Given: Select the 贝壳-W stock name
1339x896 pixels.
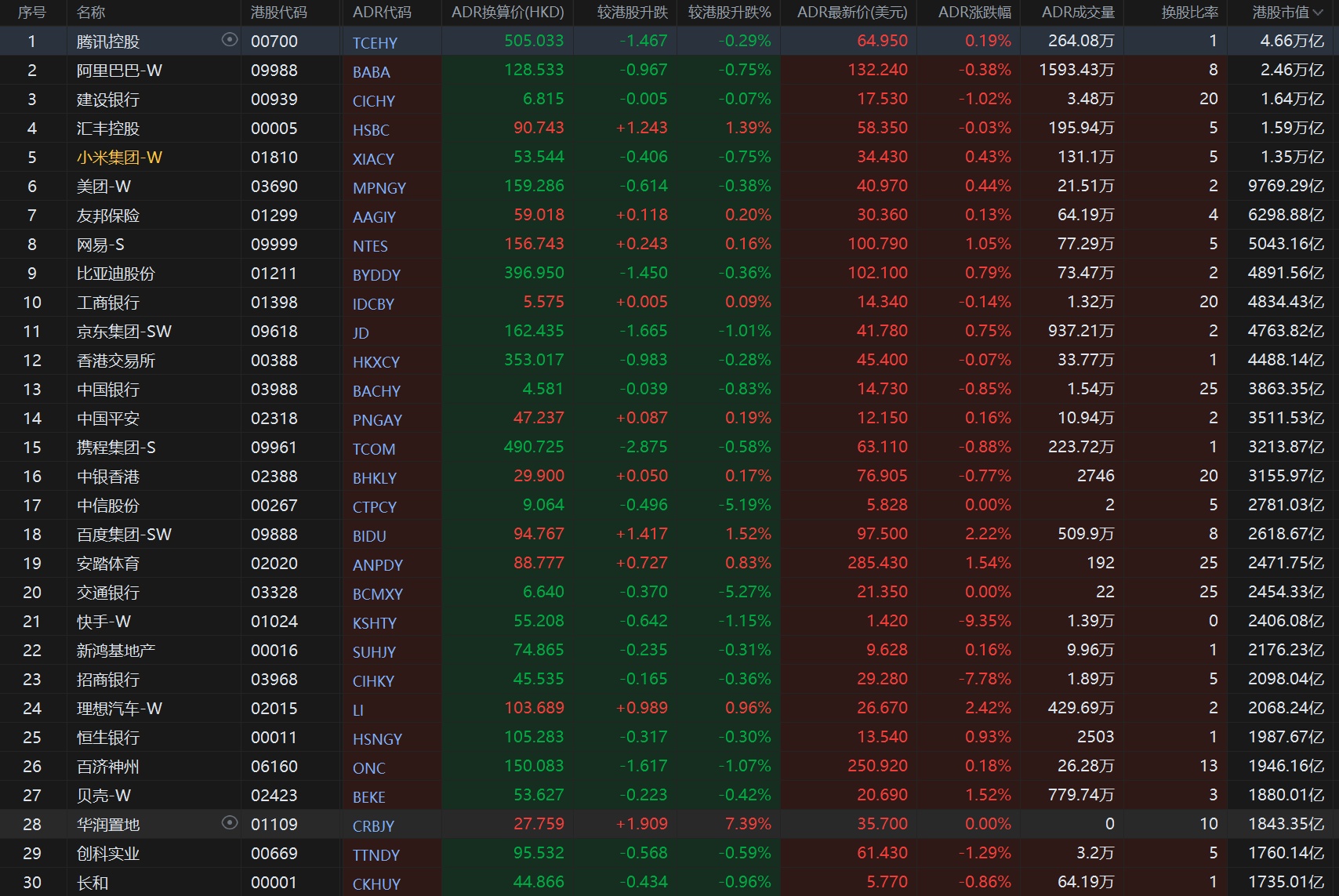Looking at the screenshot, I should (103, 796).
